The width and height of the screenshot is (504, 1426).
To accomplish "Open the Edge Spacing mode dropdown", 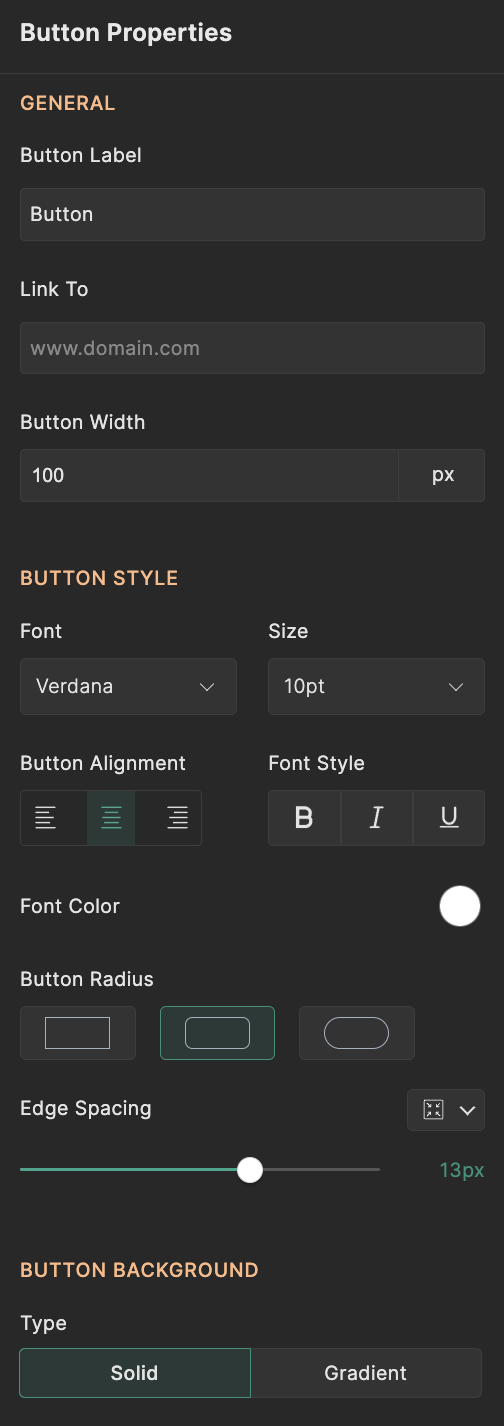I will coord(446,1110).
